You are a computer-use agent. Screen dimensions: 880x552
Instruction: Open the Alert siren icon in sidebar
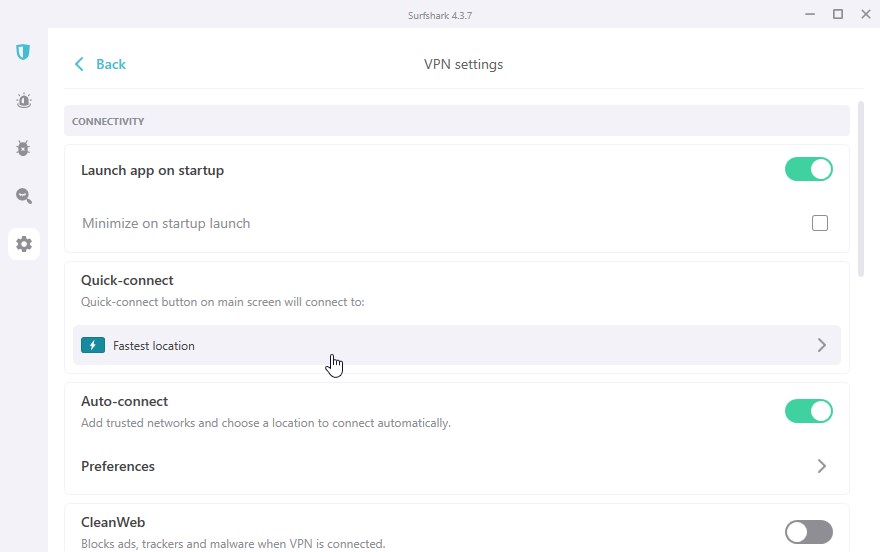[x=24, y=100]
